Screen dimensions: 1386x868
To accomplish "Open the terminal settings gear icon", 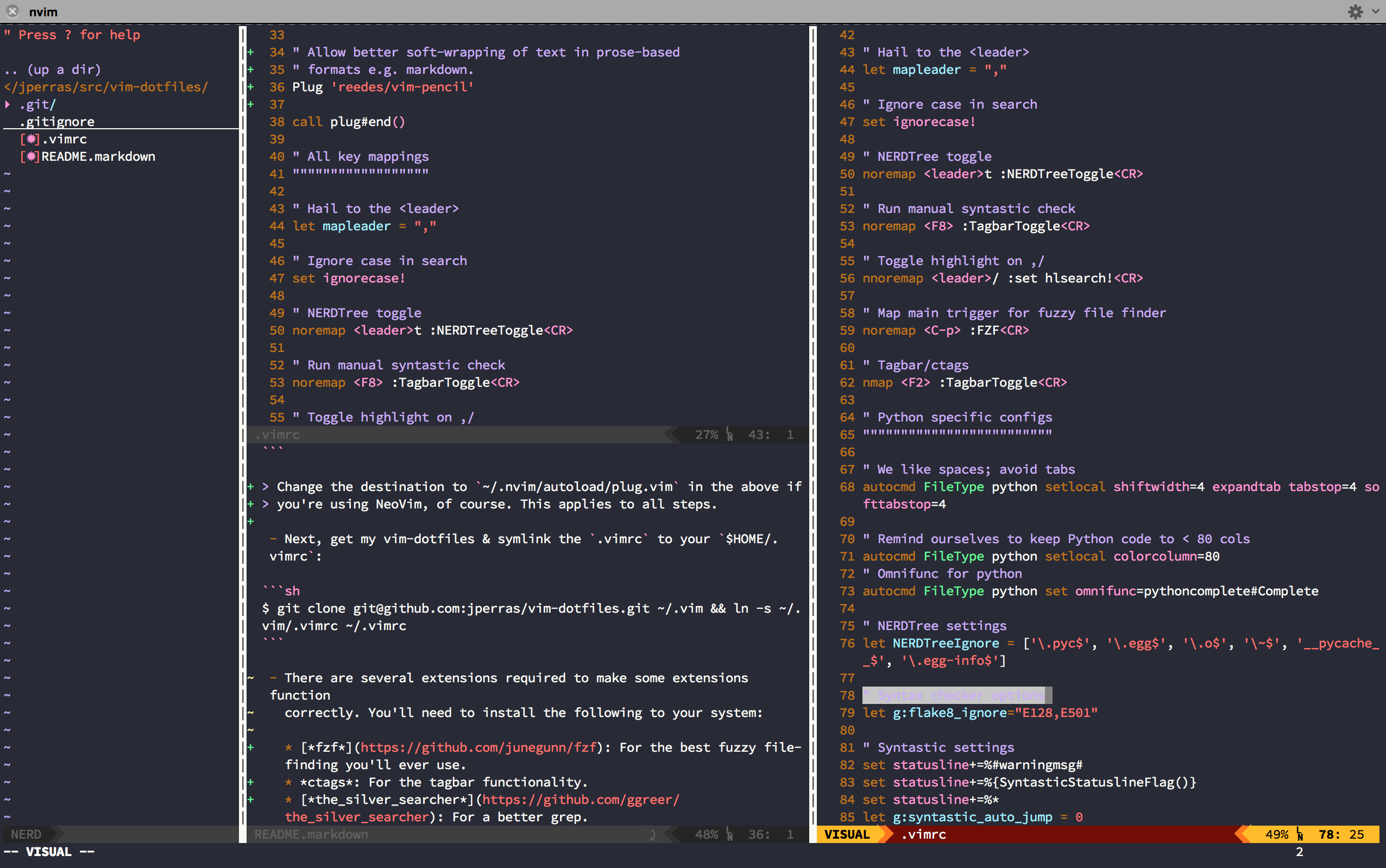I will [1355, 11].
